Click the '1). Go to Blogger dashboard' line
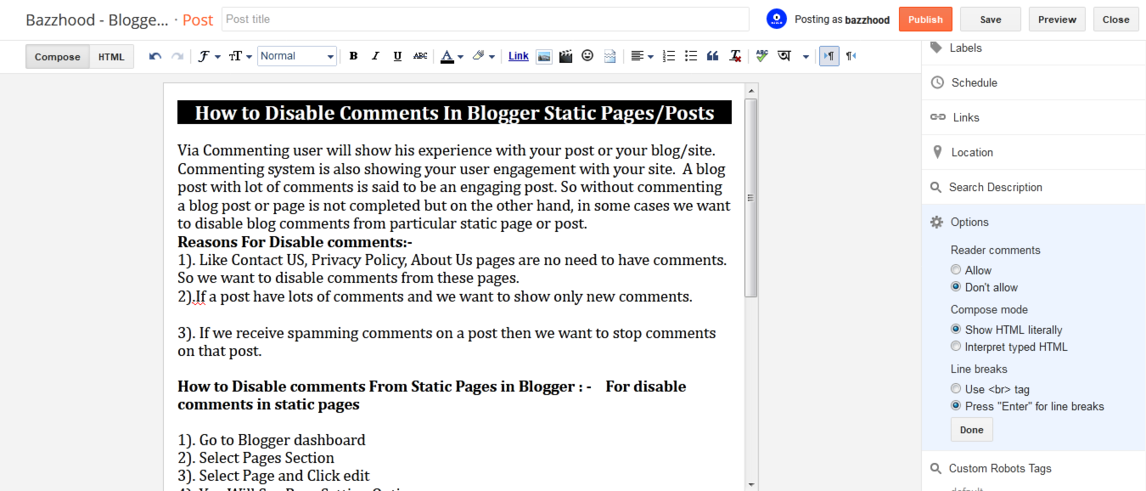 click(271, 440)
